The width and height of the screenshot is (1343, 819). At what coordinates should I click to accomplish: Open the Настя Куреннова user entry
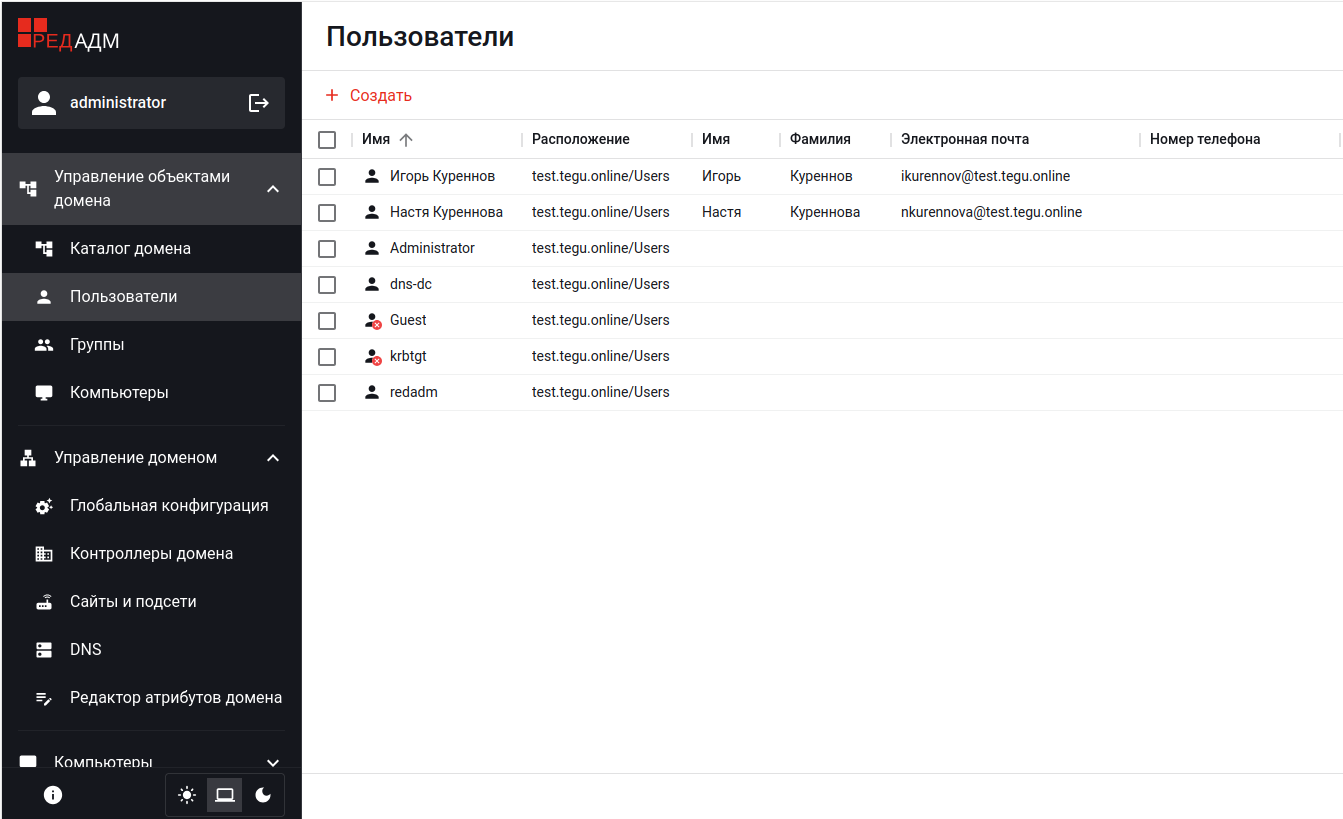tap(446, 213)
